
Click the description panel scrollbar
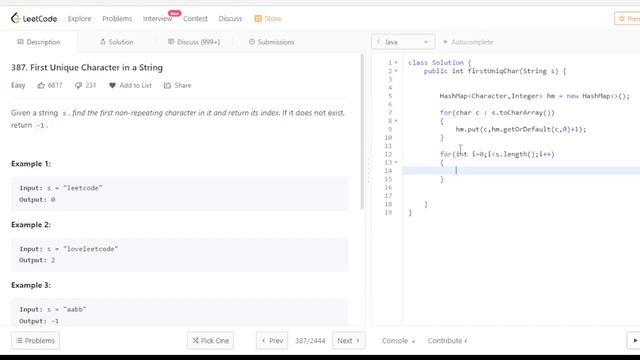(362, 131)
